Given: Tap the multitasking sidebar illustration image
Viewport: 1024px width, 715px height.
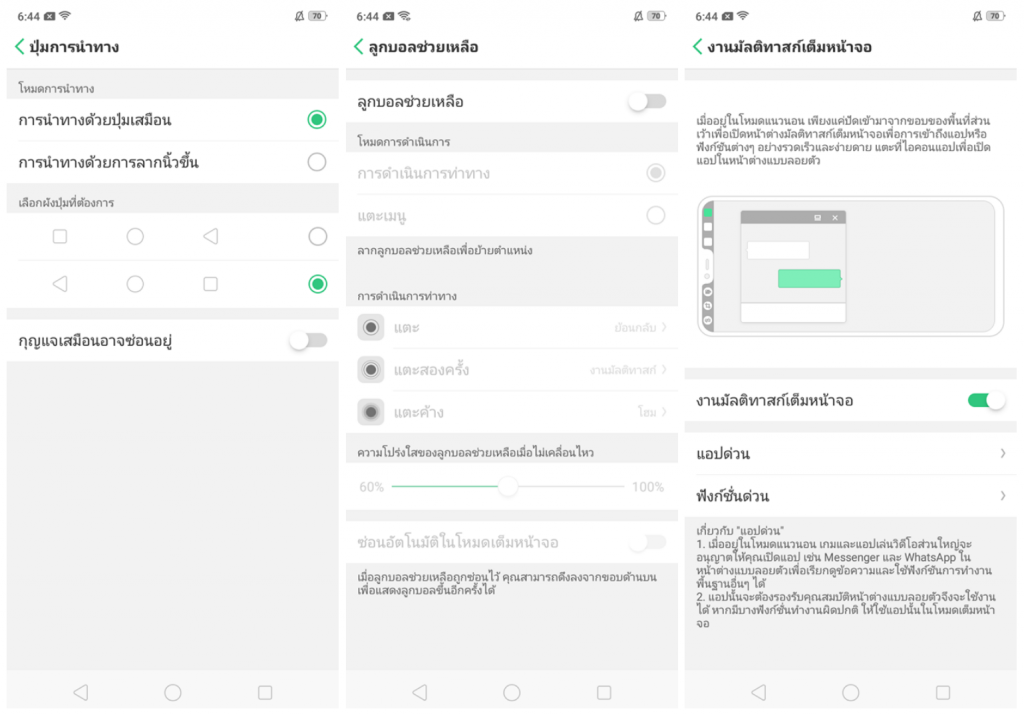Looking at the screenshot, I should [x=850, y=266].
